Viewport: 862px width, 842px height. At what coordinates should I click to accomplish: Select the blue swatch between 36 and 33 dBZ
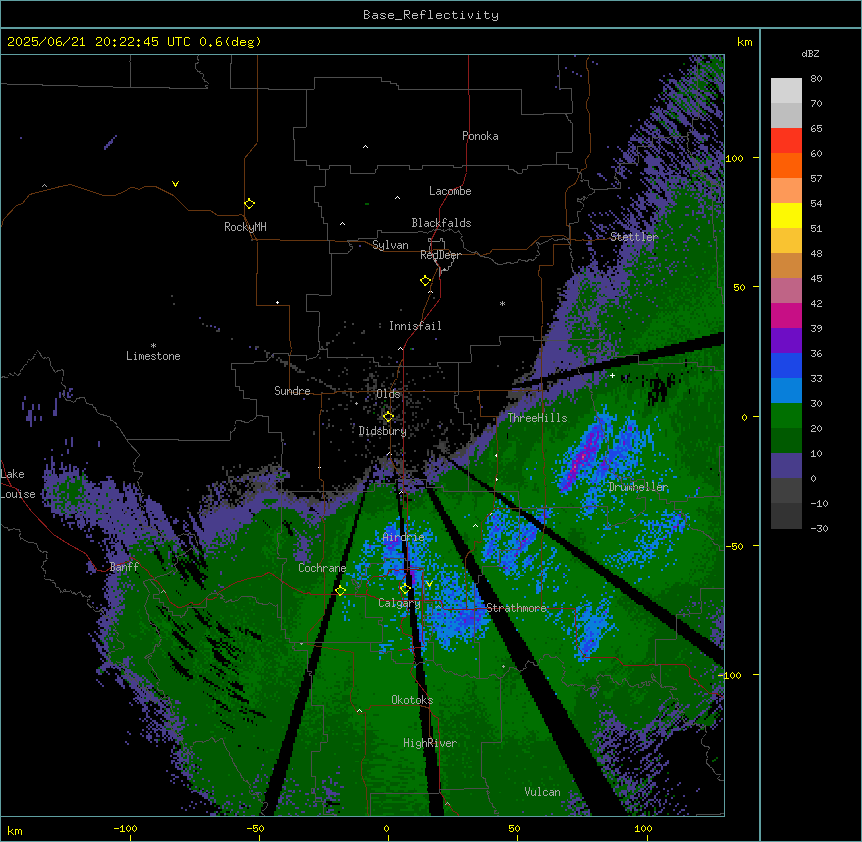click(786, 365)
